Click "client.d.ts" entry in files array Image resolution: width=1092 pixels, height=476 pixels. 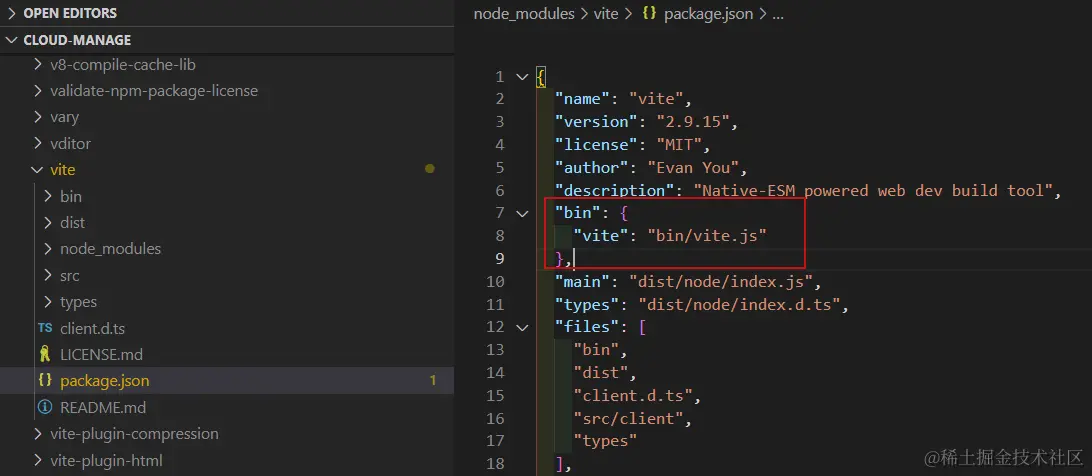633,395
